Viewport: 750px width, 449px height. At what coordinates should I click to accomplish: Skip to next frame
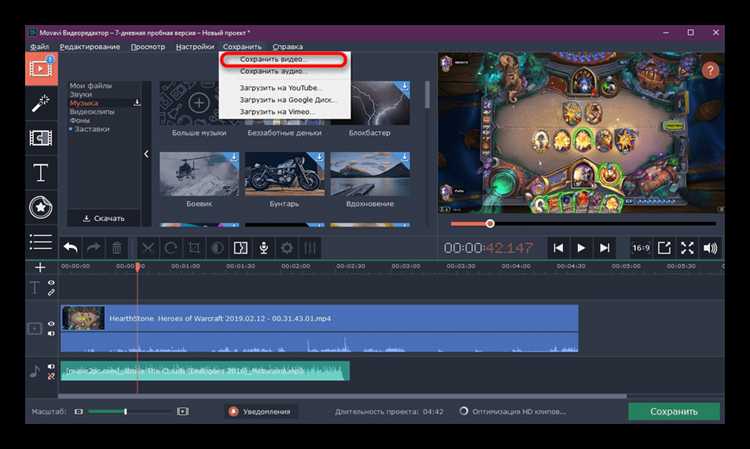click(605, 248)
